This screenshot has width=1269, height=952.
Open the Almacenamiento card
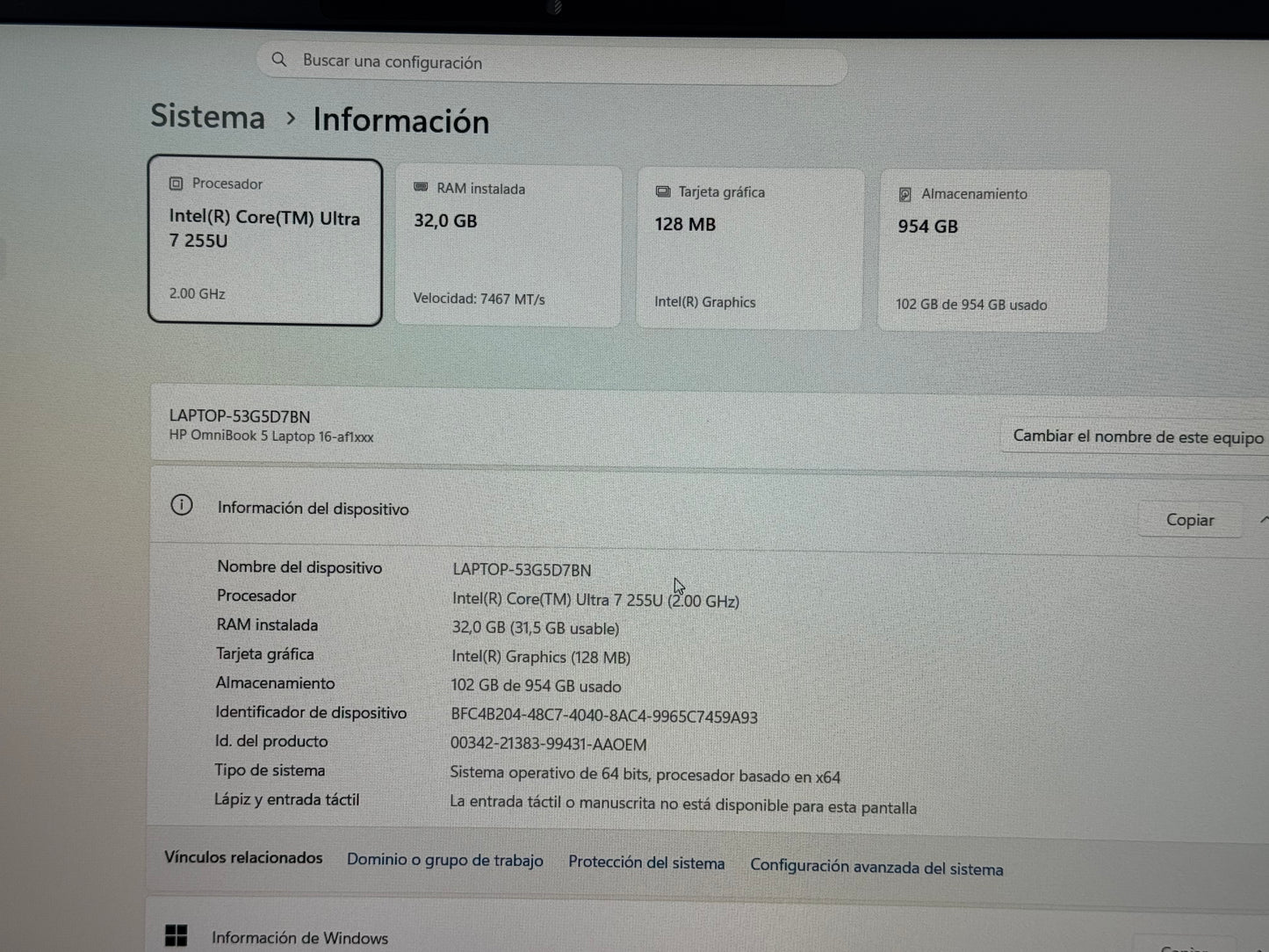tap(993, 251)
